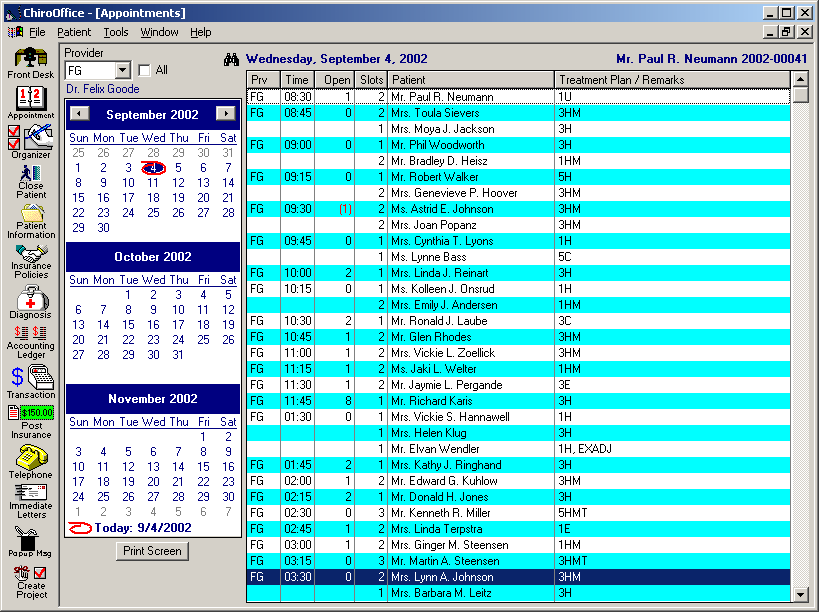Click the appointment list scrollbar thumb

[800, 95]
